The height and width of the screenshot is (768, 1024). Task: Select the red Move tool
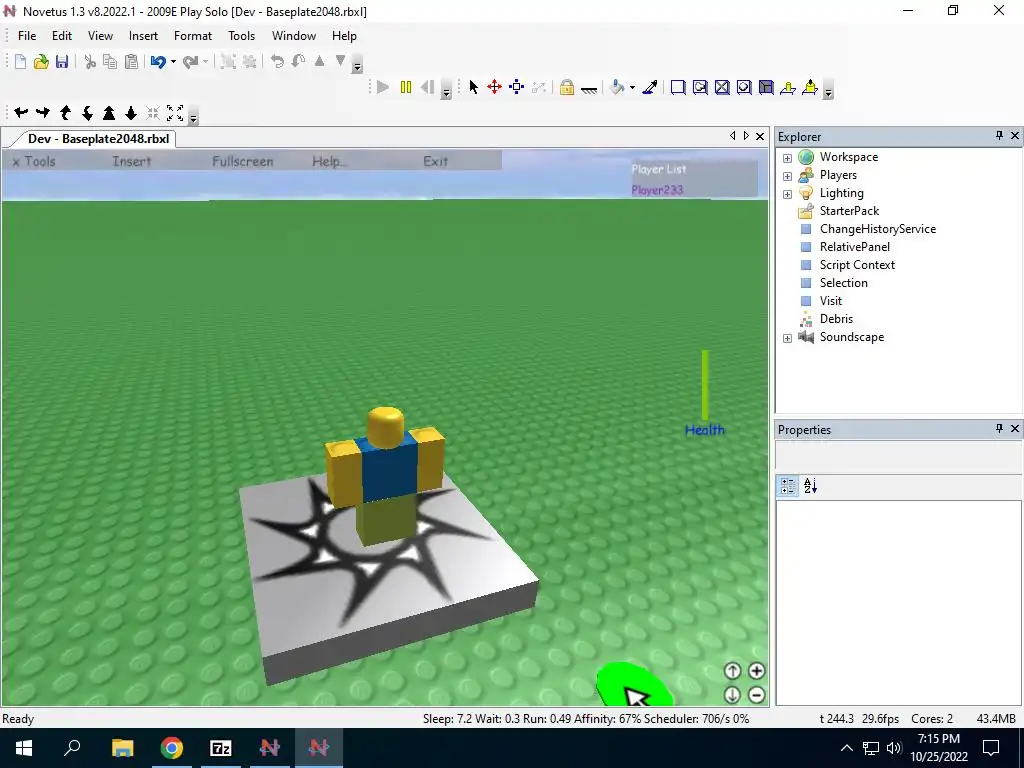(494, 87)
